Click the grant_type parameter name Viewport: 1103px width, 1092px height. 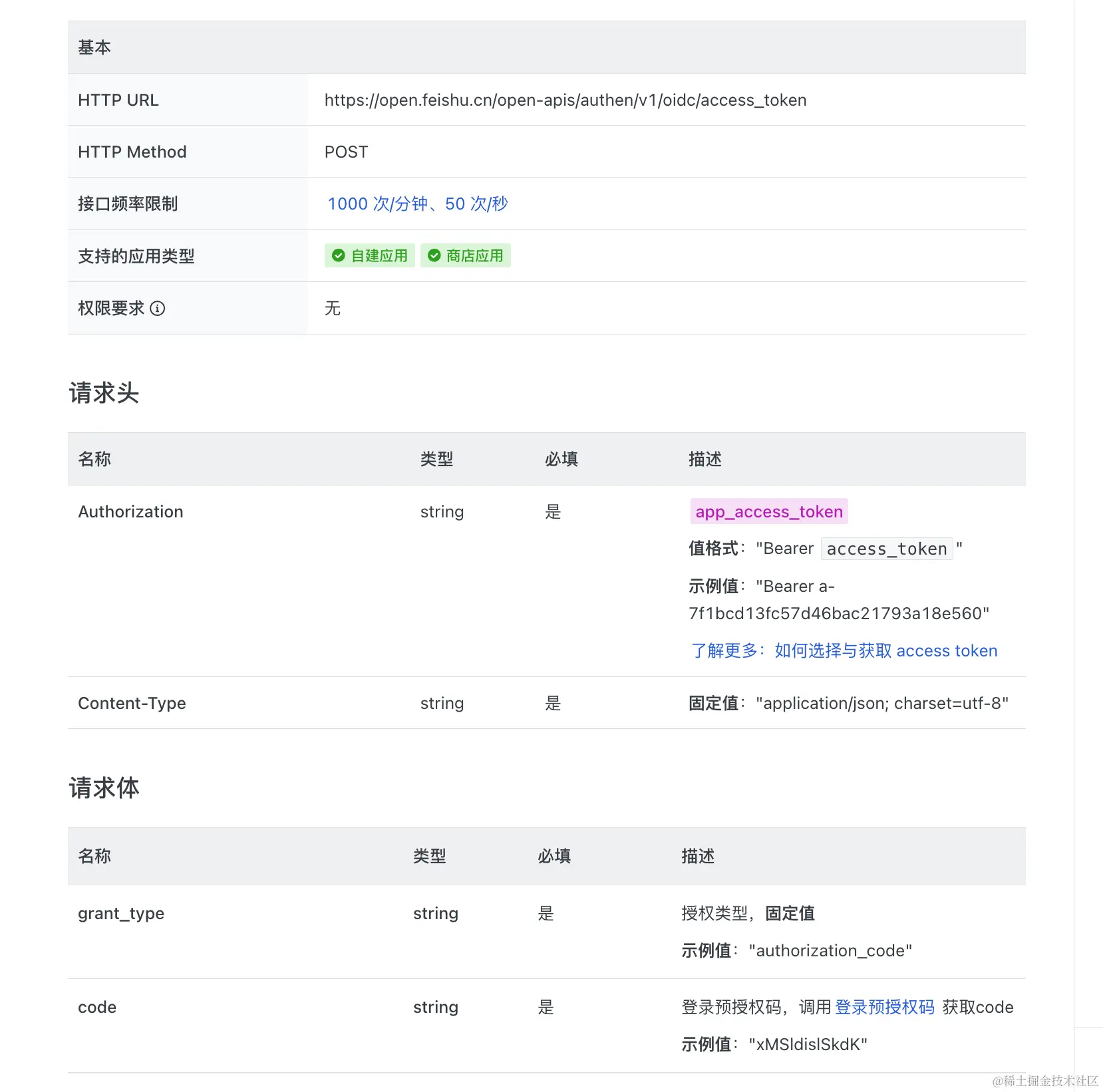(121, 913)
